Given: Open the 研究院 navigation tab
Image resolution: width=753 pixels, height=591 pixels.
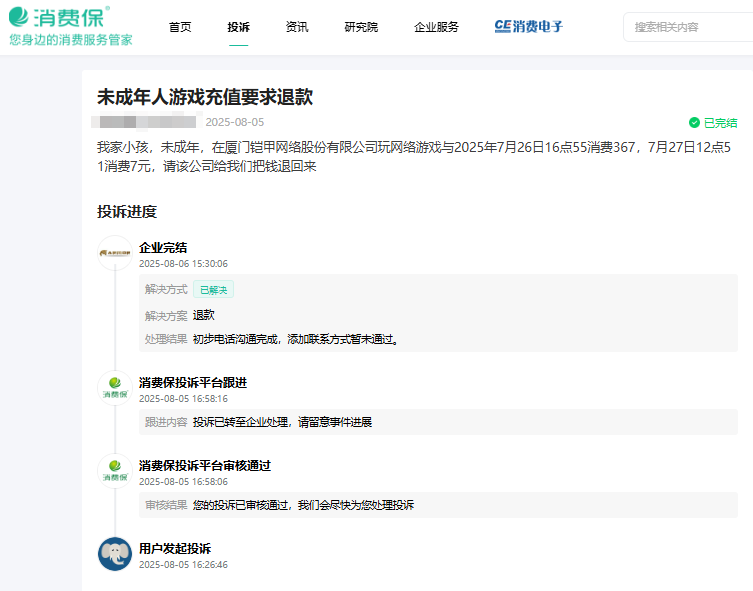Looking at the screenshot, I should (x=361, y=27).
